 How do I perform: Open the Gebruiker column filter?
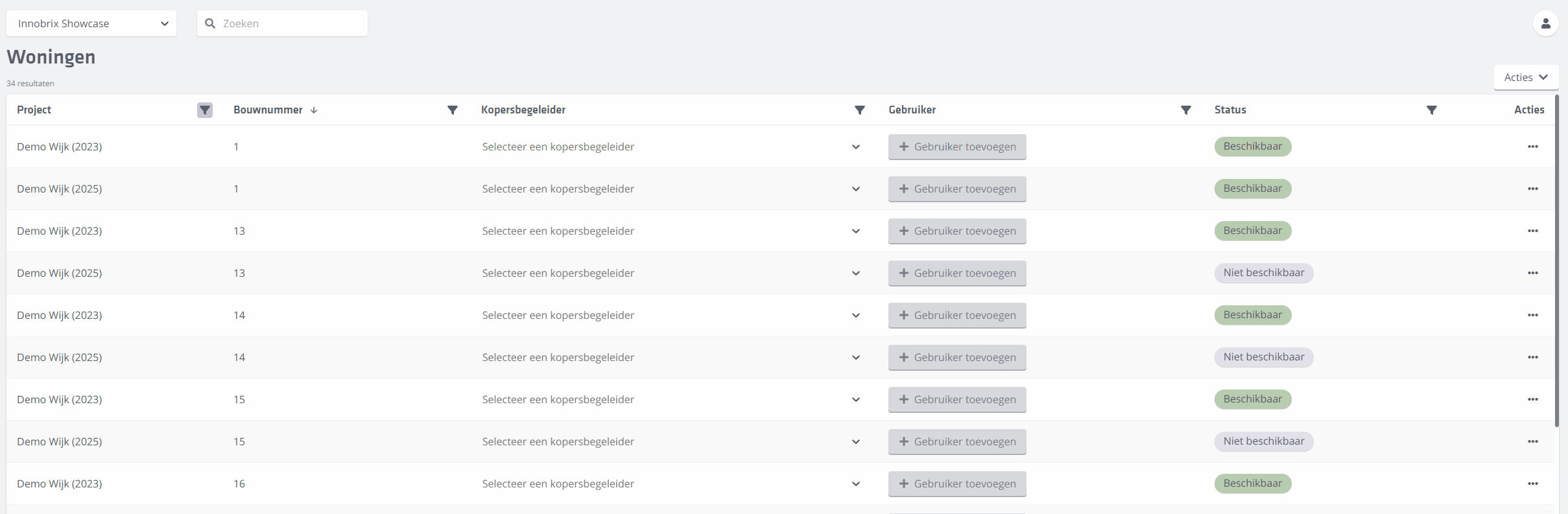tap(1185, 110)
